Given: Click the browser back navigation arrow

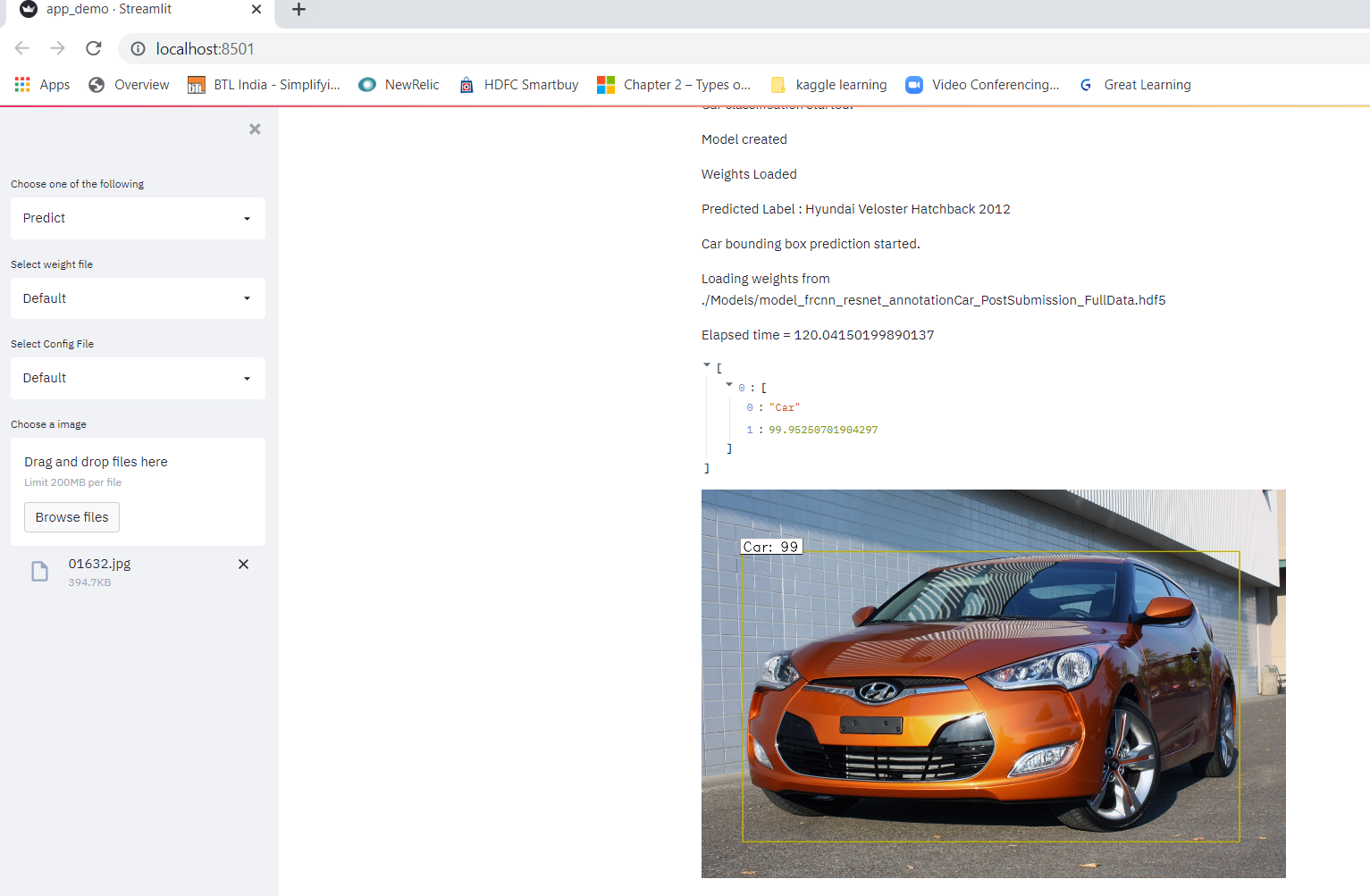Looking at the screenshot, I should [21, 48].
